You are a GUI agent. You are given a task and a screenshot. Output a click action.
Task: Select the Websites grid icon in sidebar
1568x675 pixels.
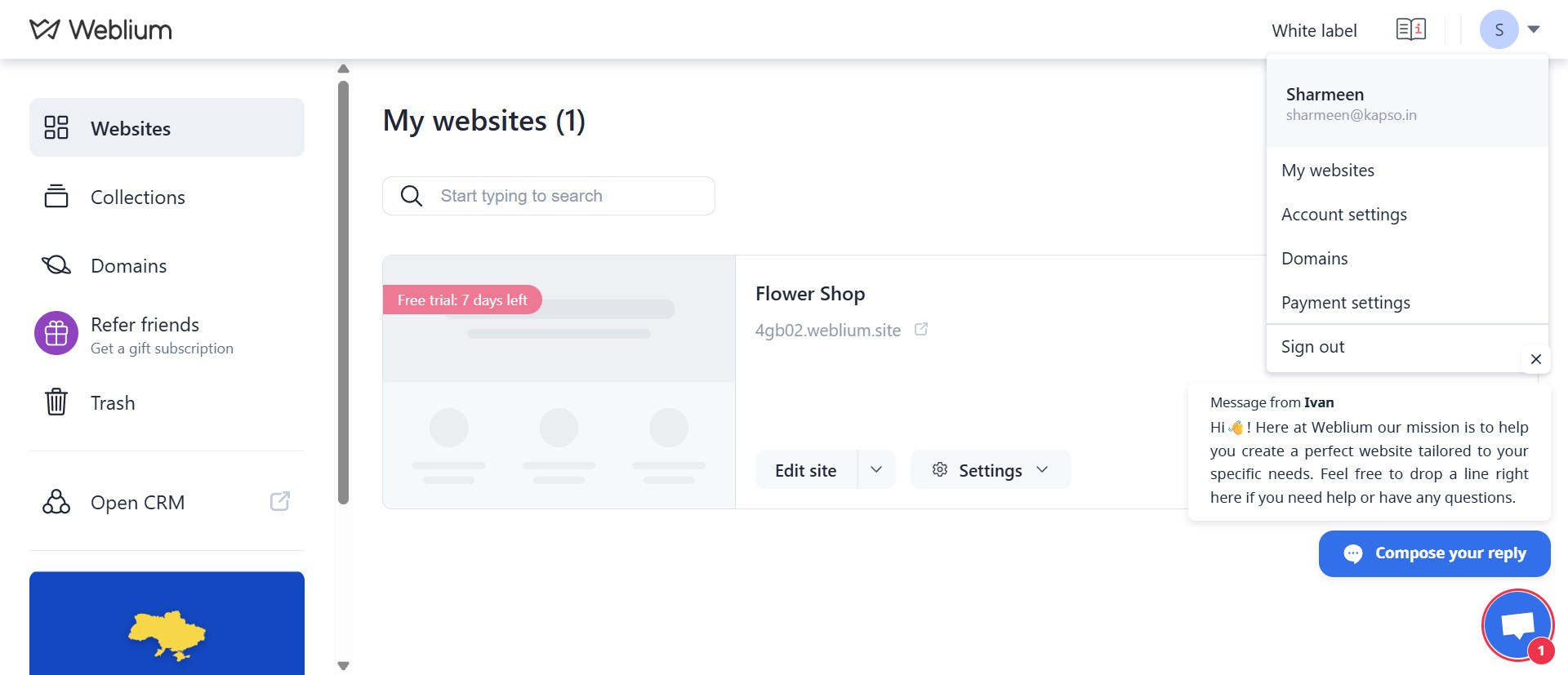pyautogui.click(x=56, y=127)
